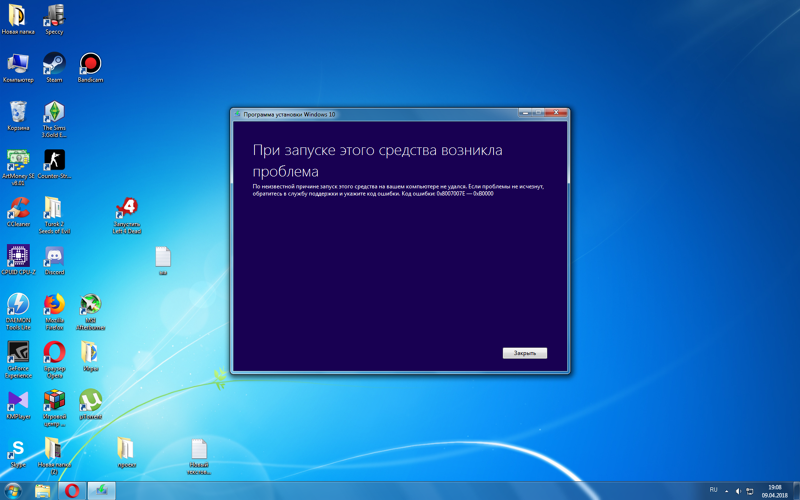
Task: Open DAEMON Tools Lite shortcut
Action: tap(18, 311)
